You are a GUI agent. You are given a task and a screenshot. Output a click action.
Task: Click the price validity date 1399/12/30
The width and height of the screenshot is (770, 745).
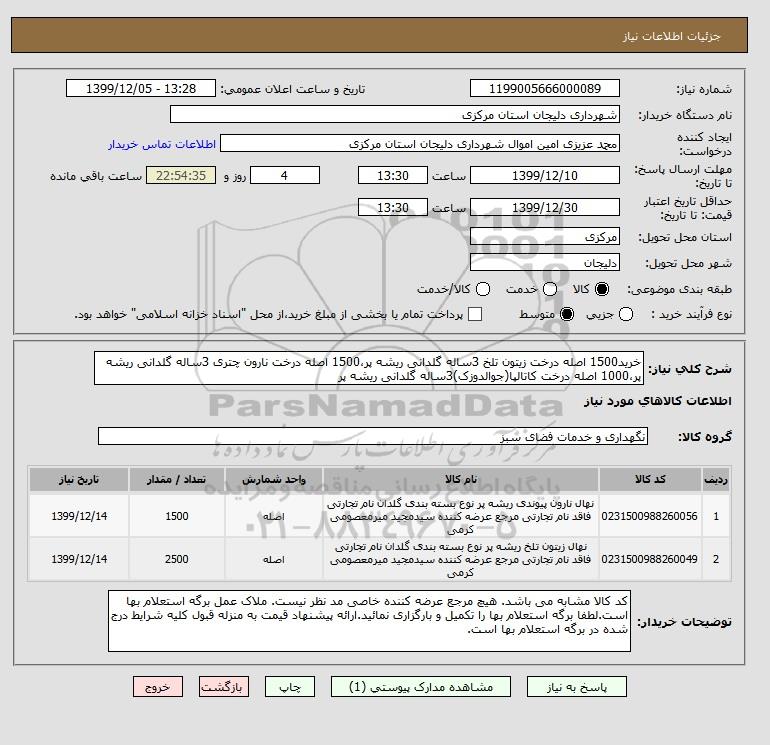click(545, 207)
